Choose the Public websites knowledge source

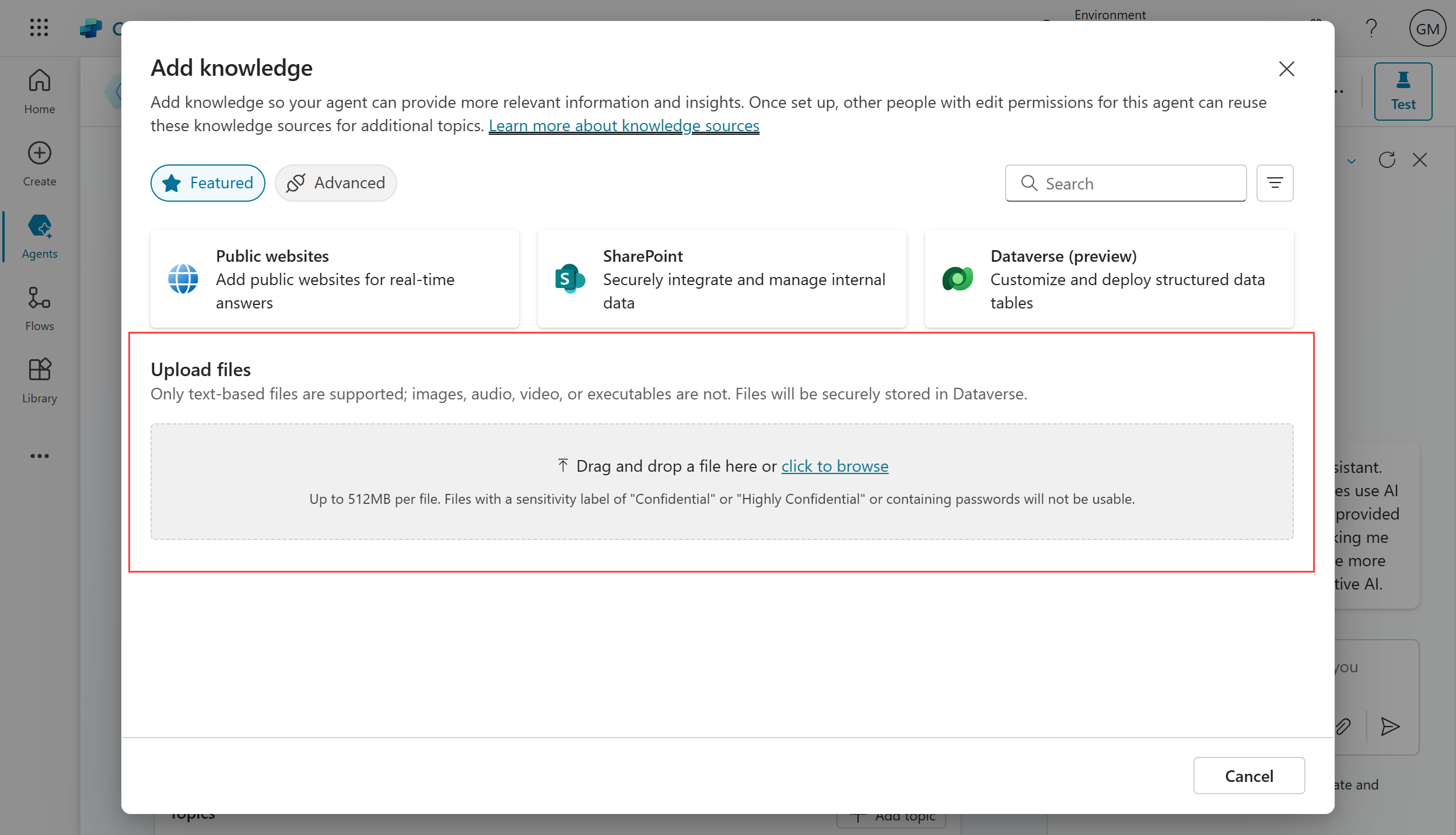[x=334, y=279]
